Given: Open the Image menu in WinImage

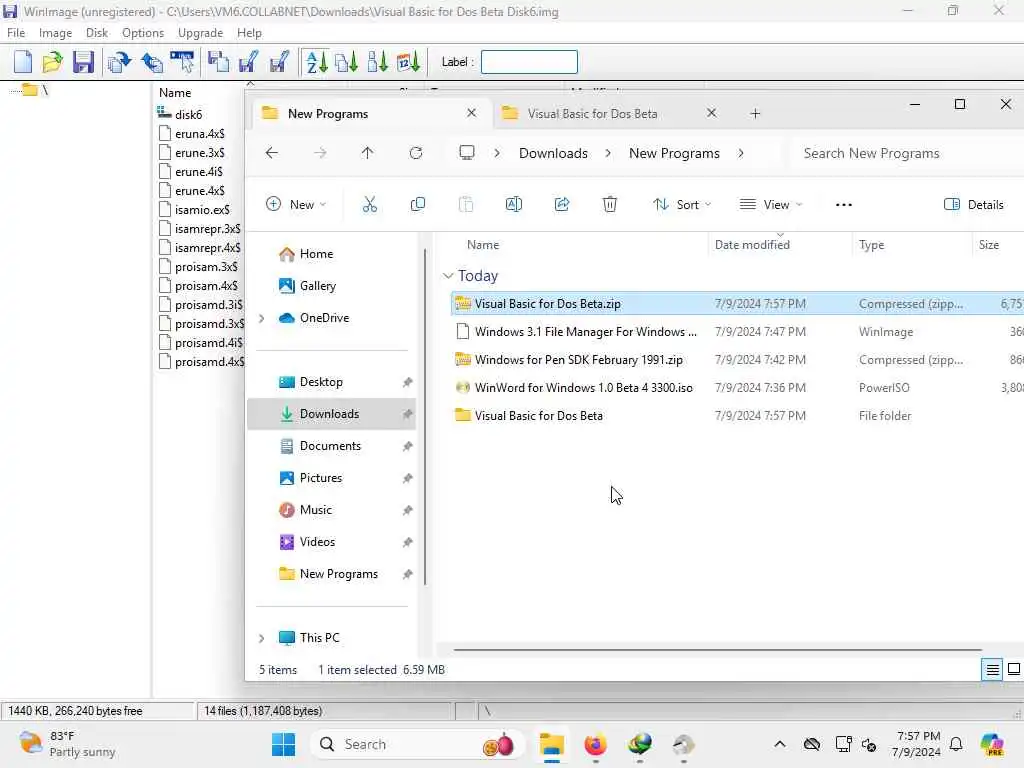Looking at the screenshot, I should [56, 33].
